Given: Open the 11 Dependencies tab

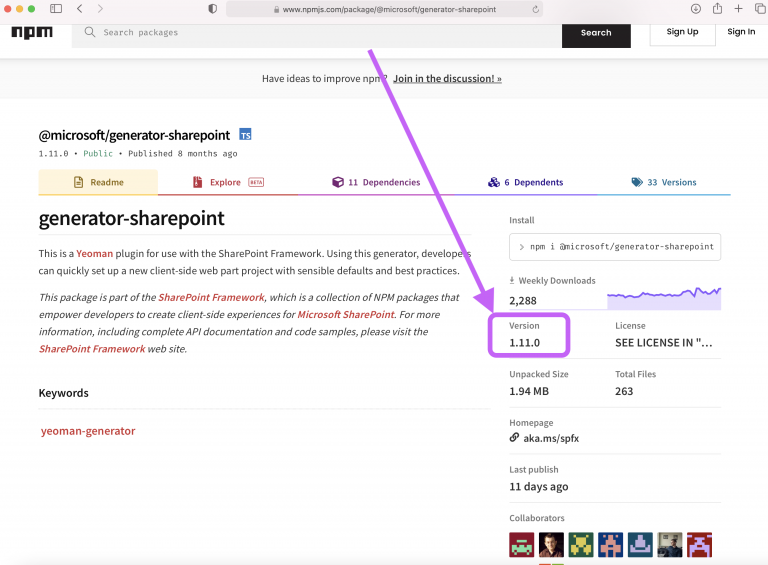Looking at the screenshot, I should click(x=376, y=182).
